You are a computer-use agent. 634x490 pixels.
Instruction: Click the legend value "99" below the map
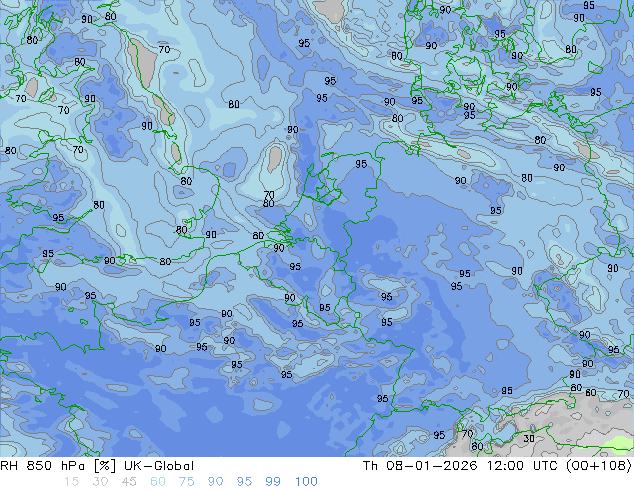click(273, 482)
